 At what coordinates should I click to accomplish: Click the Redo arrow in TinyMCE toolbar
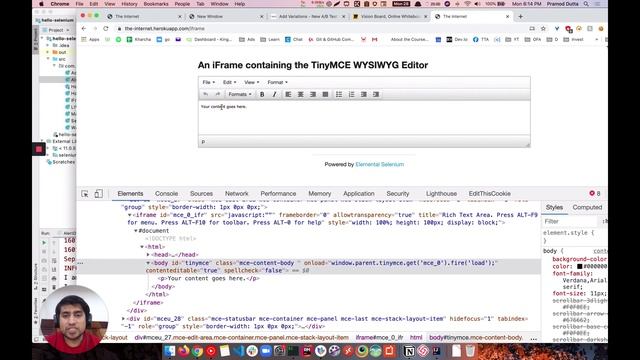click(x=218, y=94)
